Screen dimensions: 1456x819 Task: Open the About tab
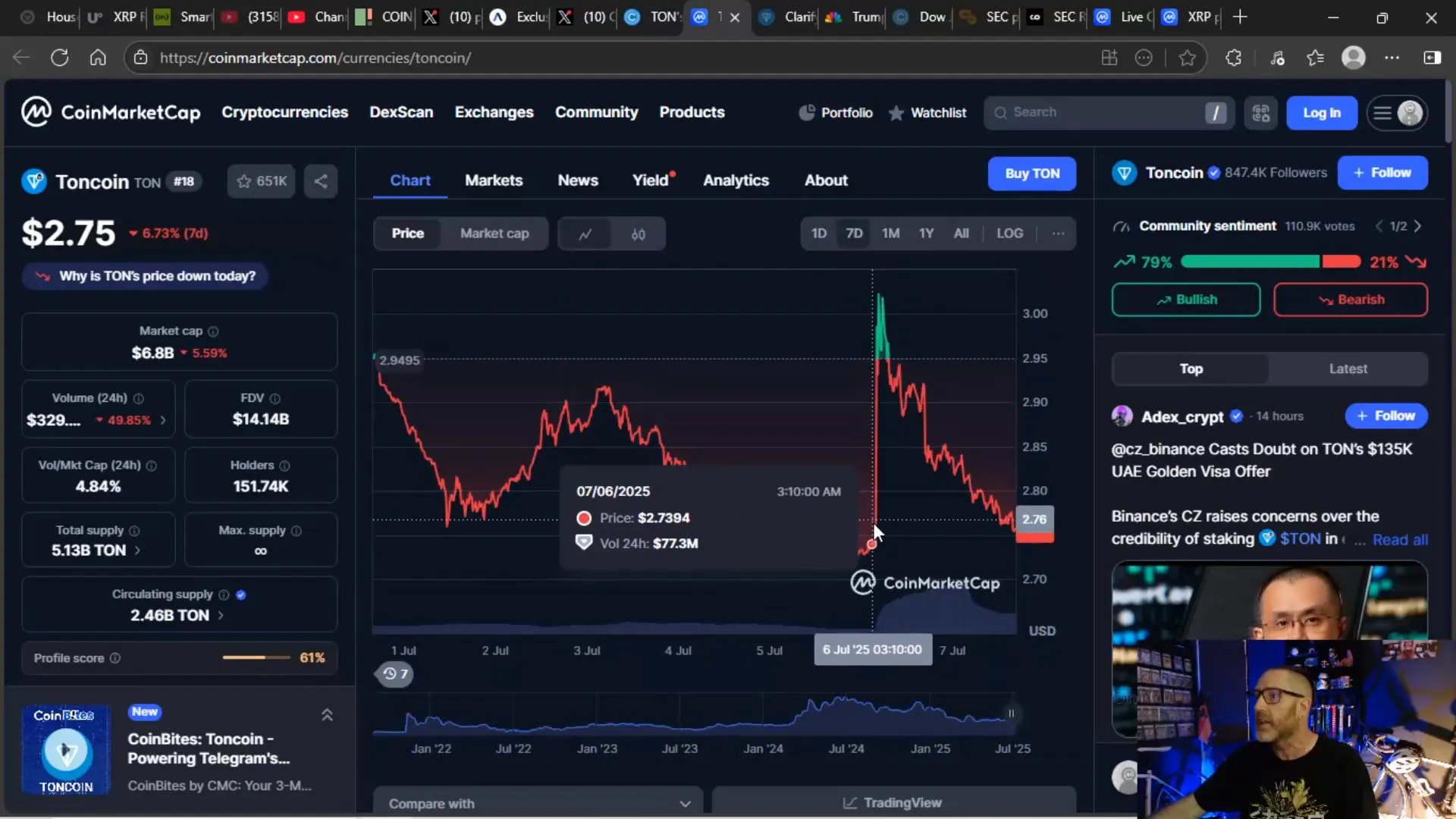tap(826, 180)
